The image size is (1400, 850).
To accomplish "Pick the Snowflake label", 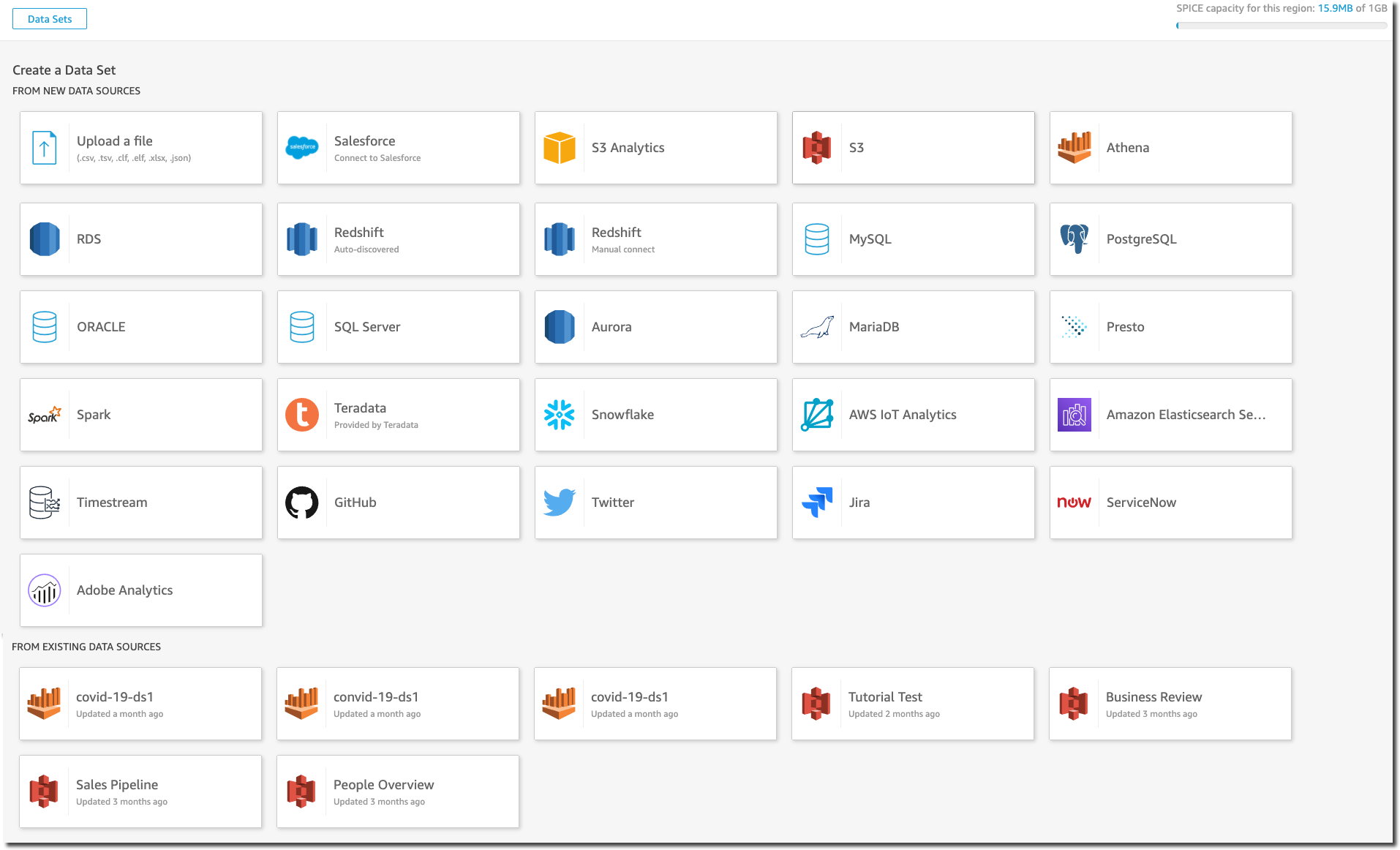I will 623,415.
